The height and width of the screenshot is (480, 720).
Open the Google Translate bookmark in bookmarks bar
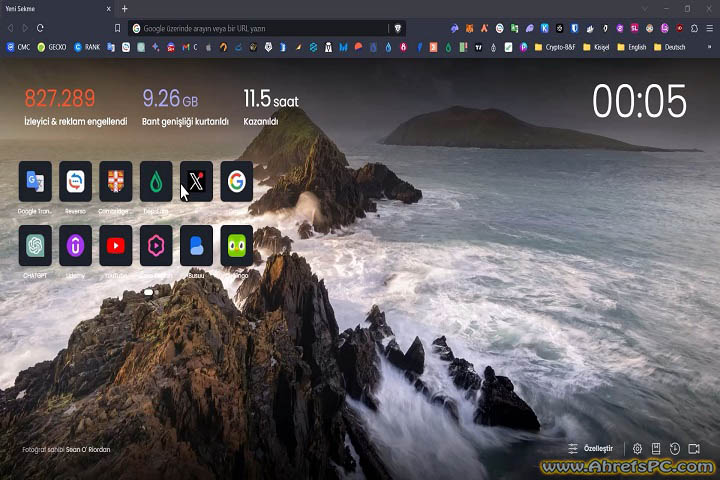point(111,47)
